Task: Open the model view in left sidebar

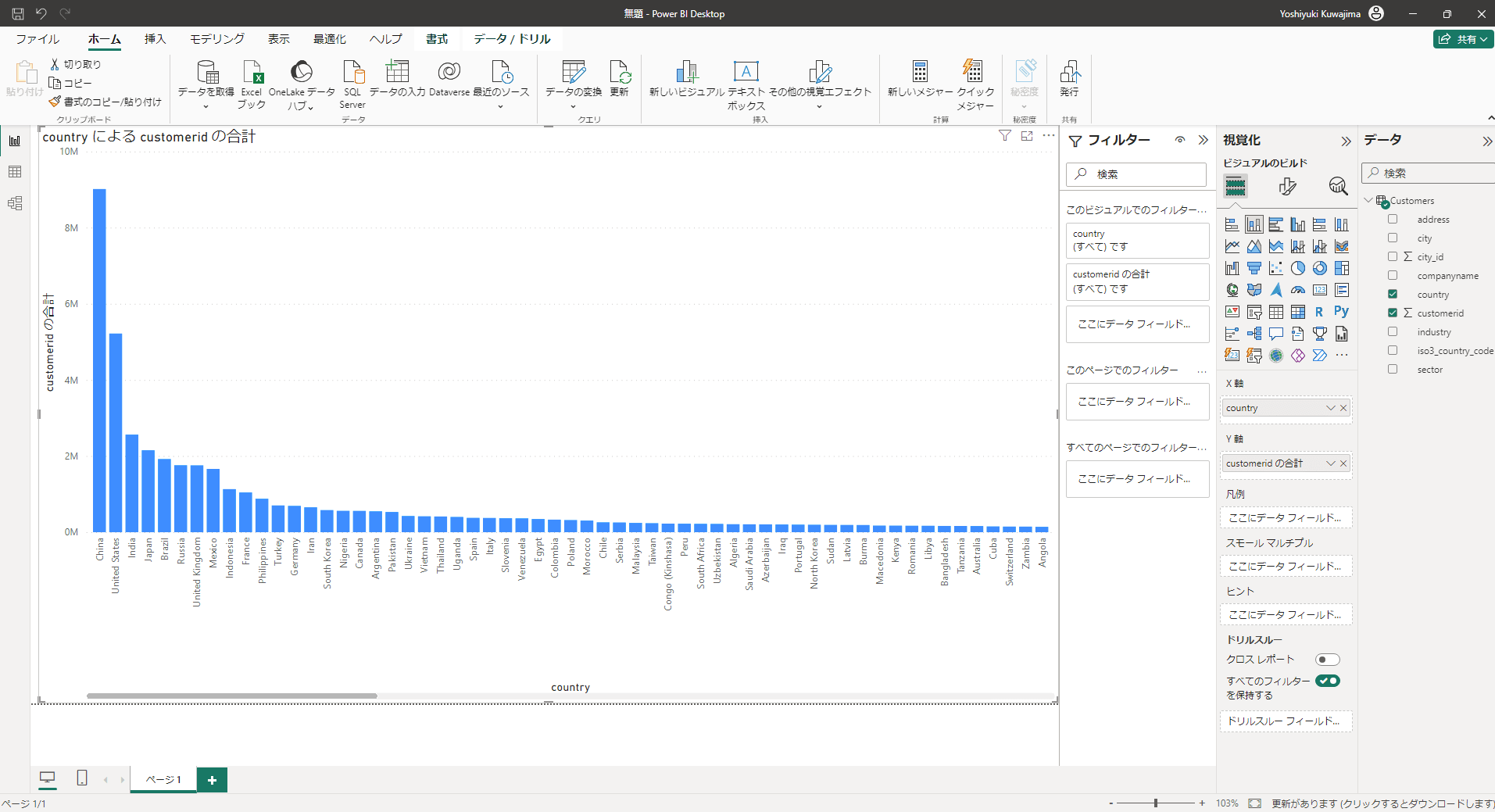Action: (15, 203)
